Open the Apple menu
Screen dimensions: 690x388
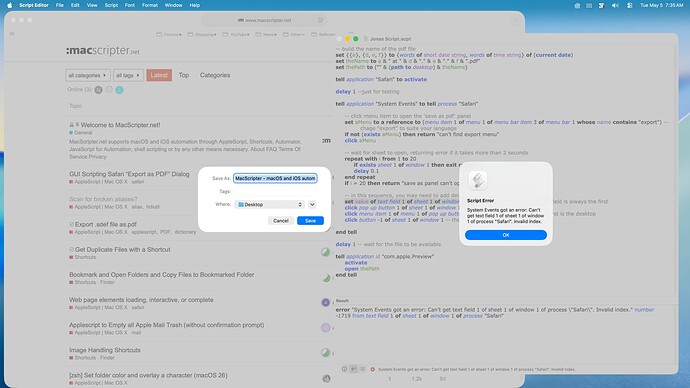point(10,5)
